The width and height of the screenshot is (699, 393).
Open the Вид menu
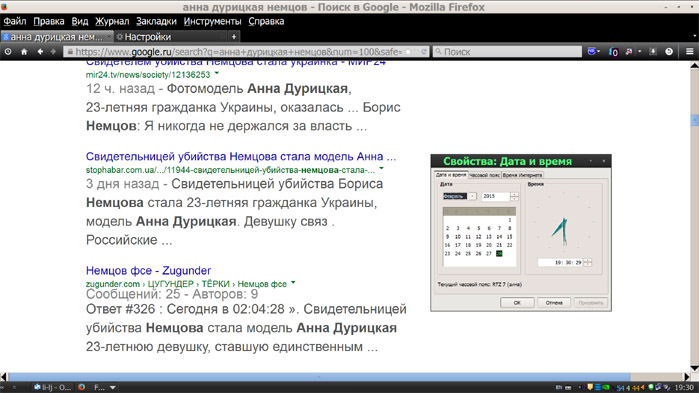coord(80,21)
